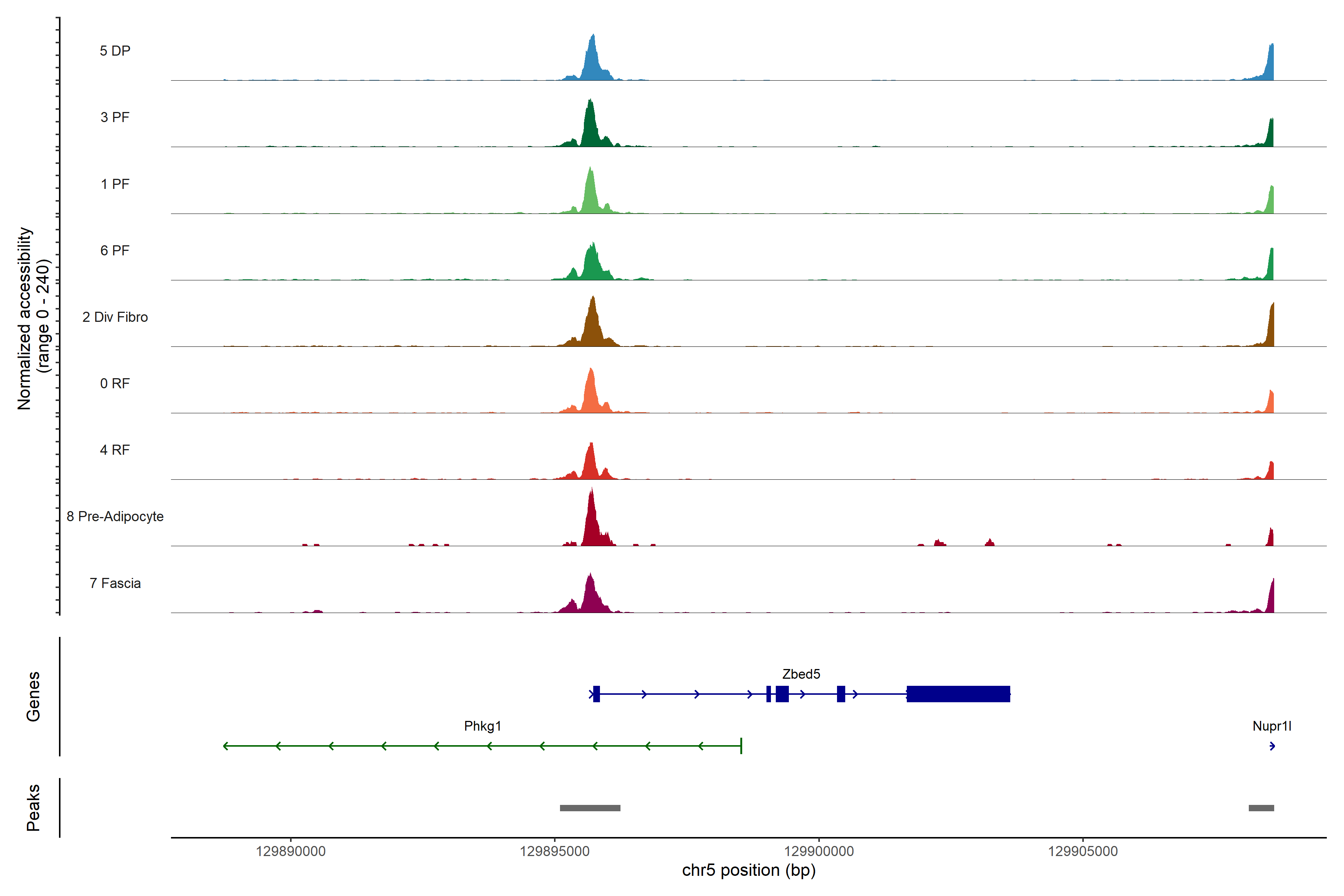Screen dimensions: 1344x896
Task: Click the Zbed5 gene label
Action: click(x=801, y=674)
